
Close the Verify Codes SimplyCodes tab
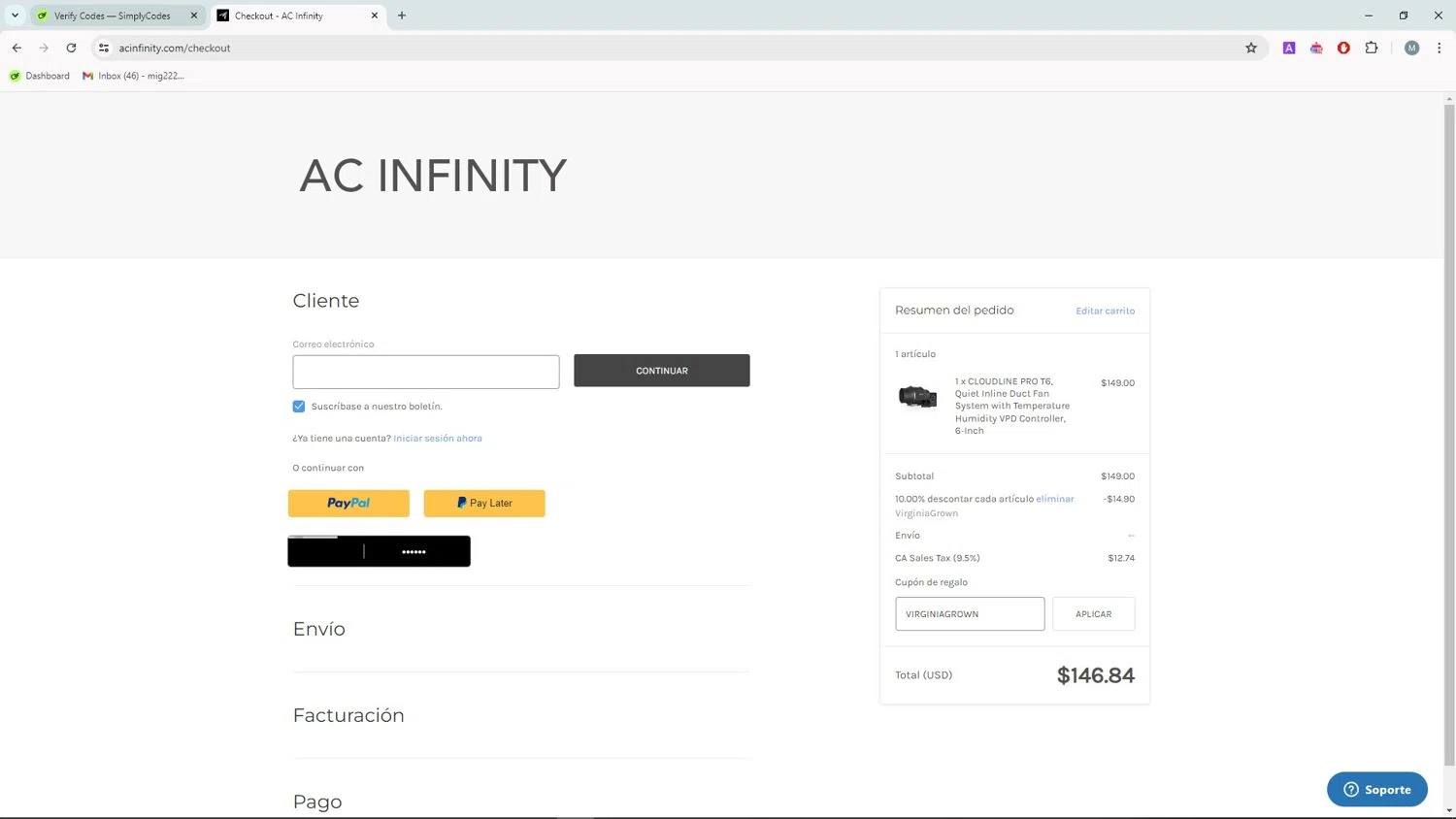pos(193,16)
